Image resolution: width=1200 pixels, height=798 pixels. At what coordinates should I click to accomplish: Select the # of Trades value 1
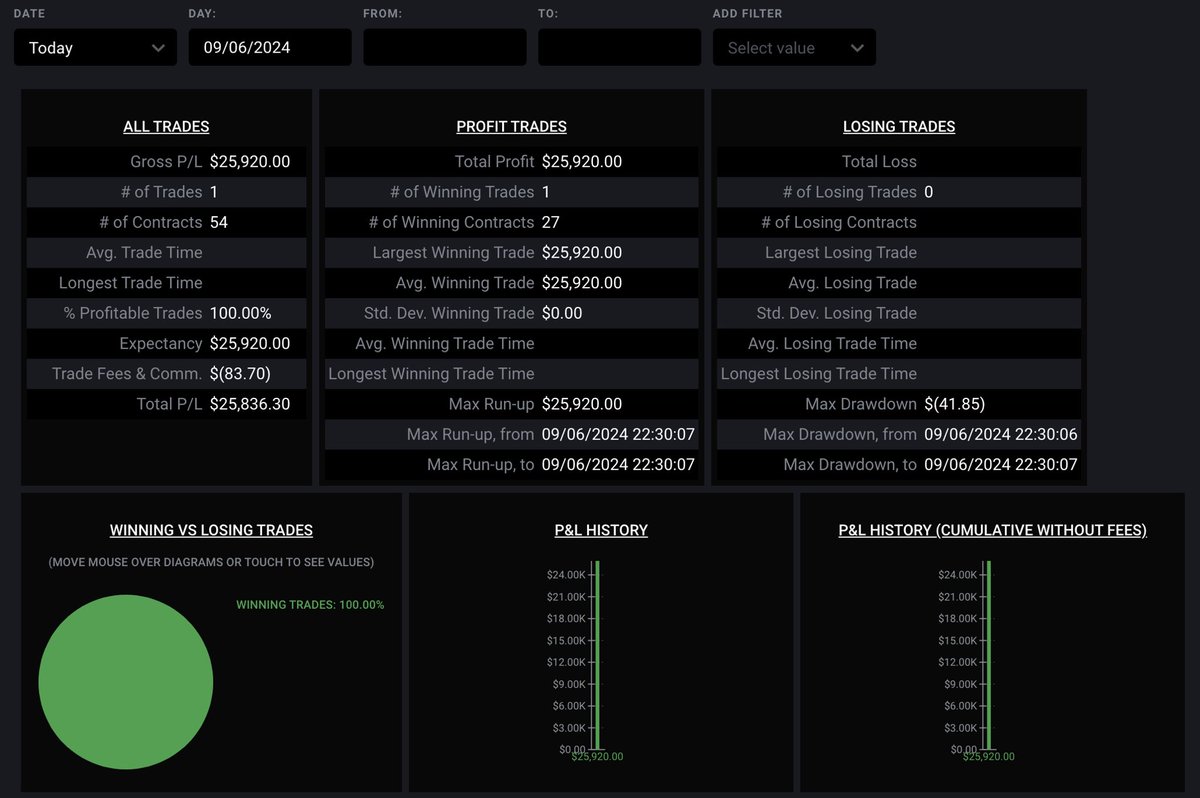214,192
